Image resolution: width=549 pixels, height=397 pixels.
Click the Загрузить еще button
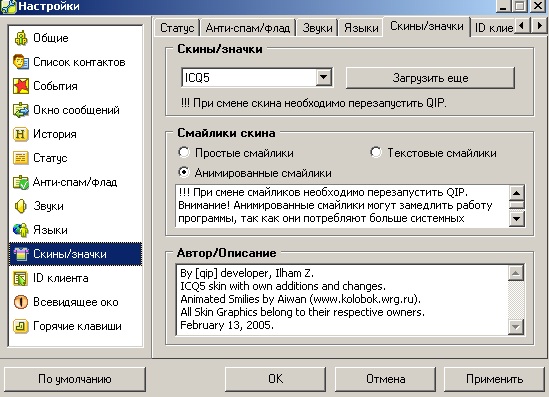[x=430, y=78]
